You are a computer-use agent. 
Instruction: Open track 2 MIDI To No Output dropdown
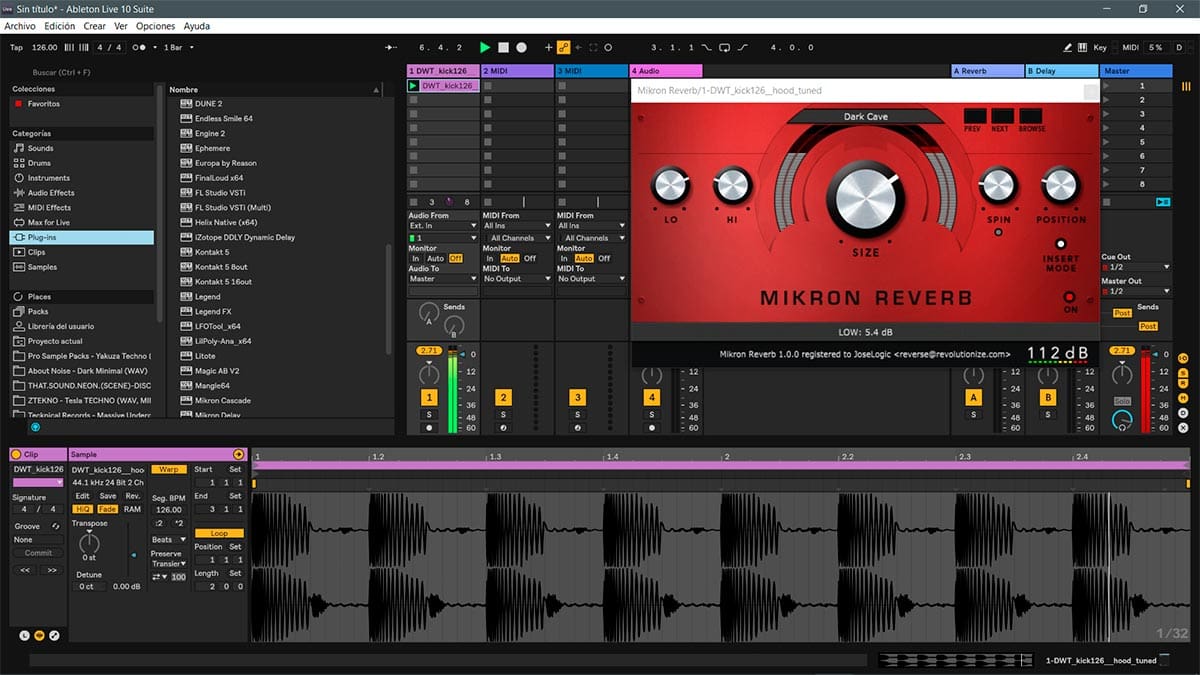click(x=517, y=279)
